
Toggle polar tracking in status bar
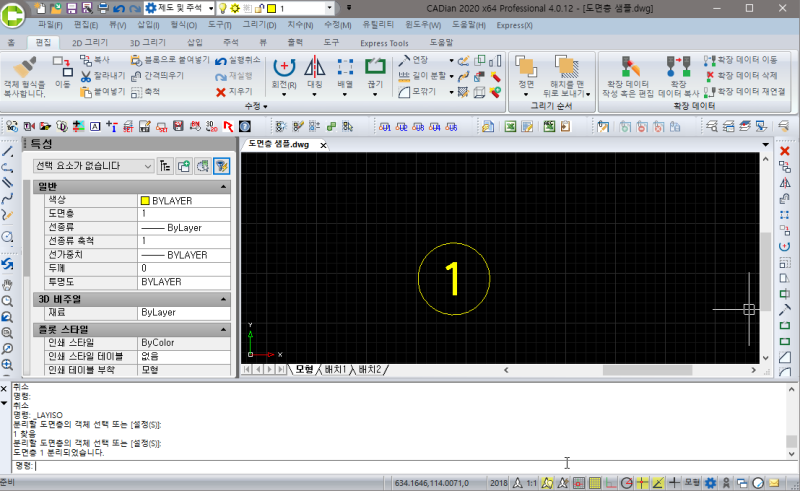pyautogui.click(x=626, y=482)
